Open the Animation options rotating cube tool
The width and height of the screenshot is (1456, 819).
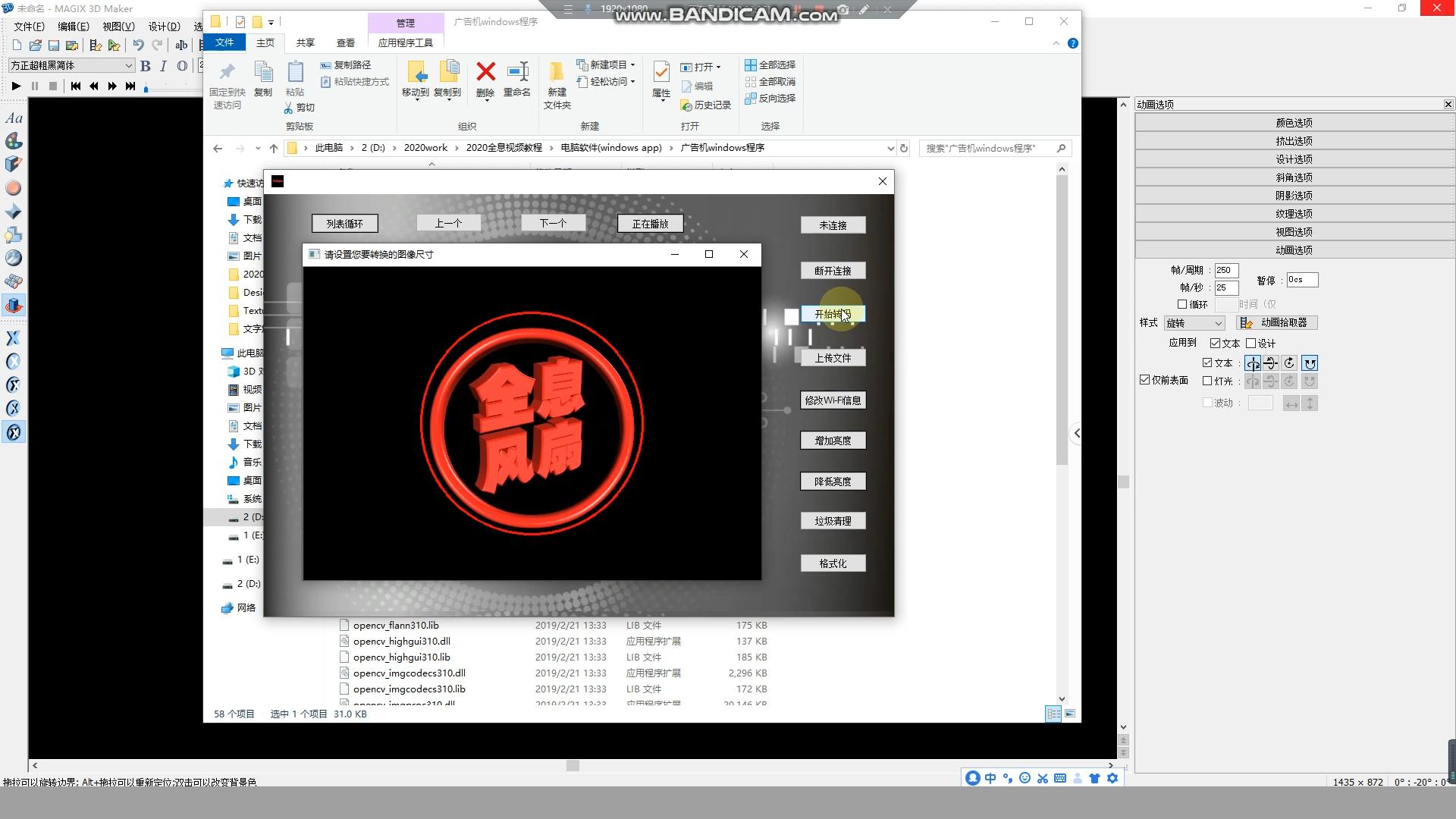click(x=14, y=306)
